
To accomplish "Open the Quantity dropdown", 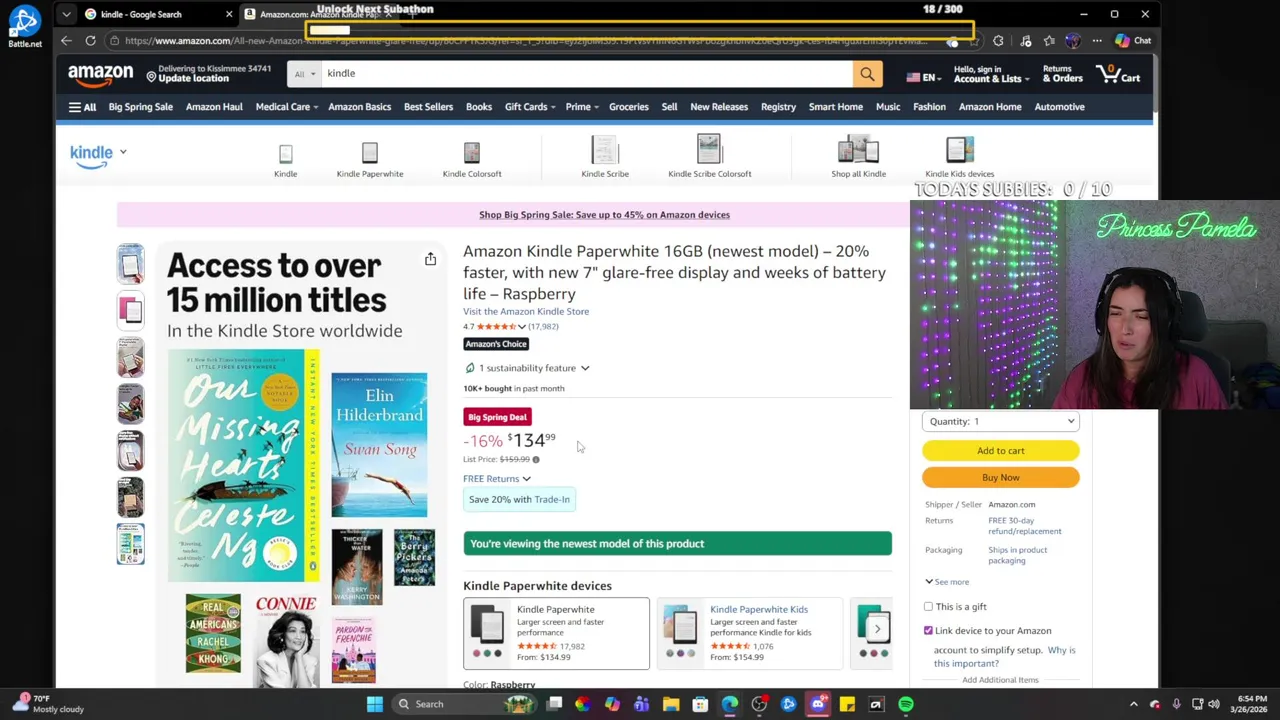I will click(1000, 422).
